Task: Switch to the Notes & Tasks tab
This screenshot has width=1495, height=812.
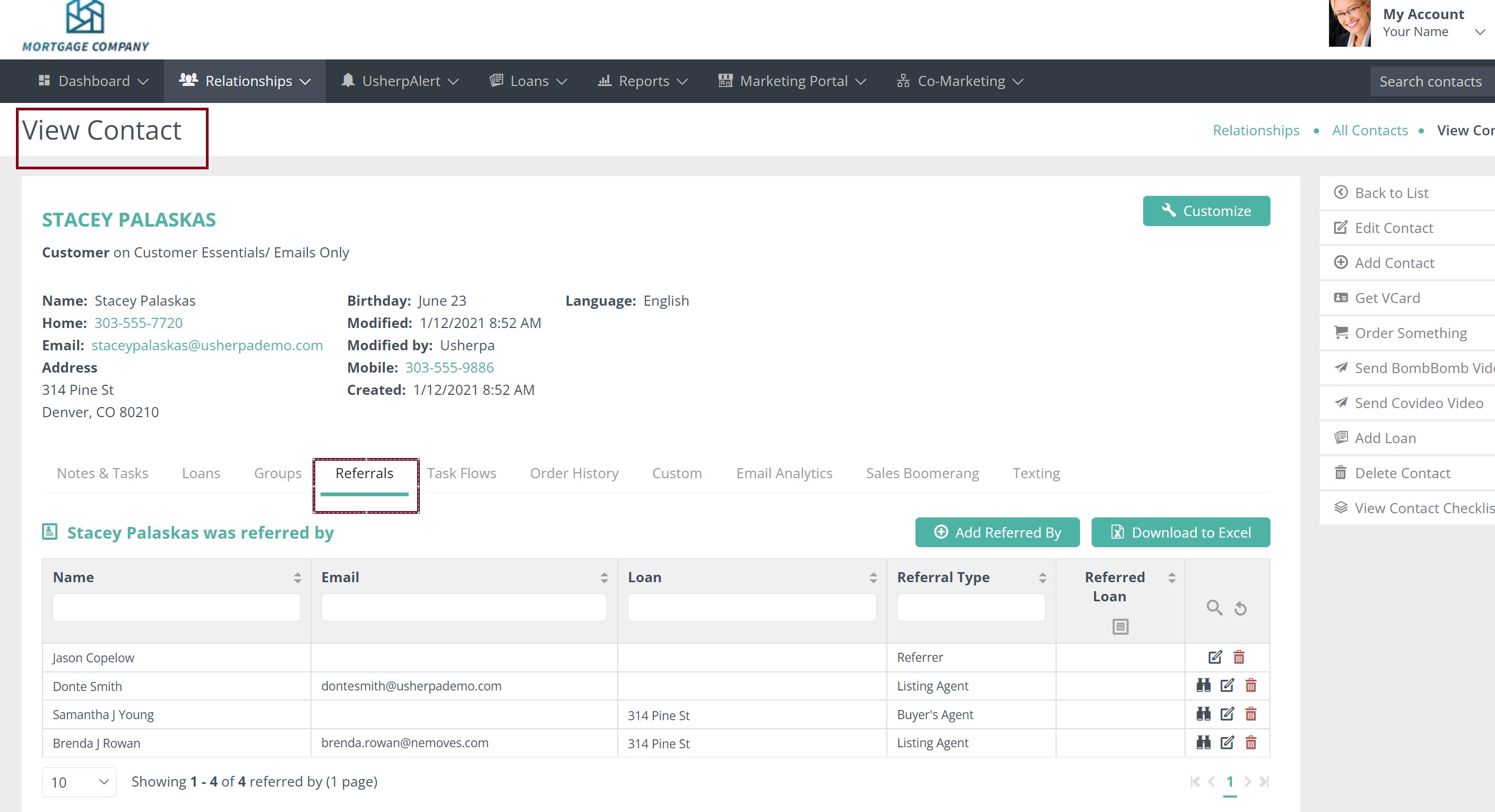Action: click(x=102, y=473)
